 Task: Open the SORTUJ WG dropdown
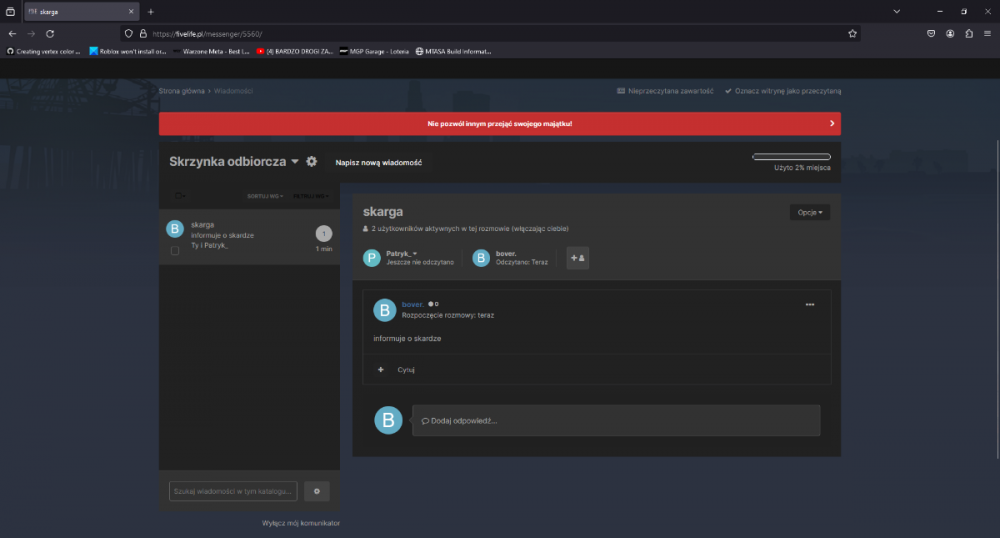tap(265, 196)
